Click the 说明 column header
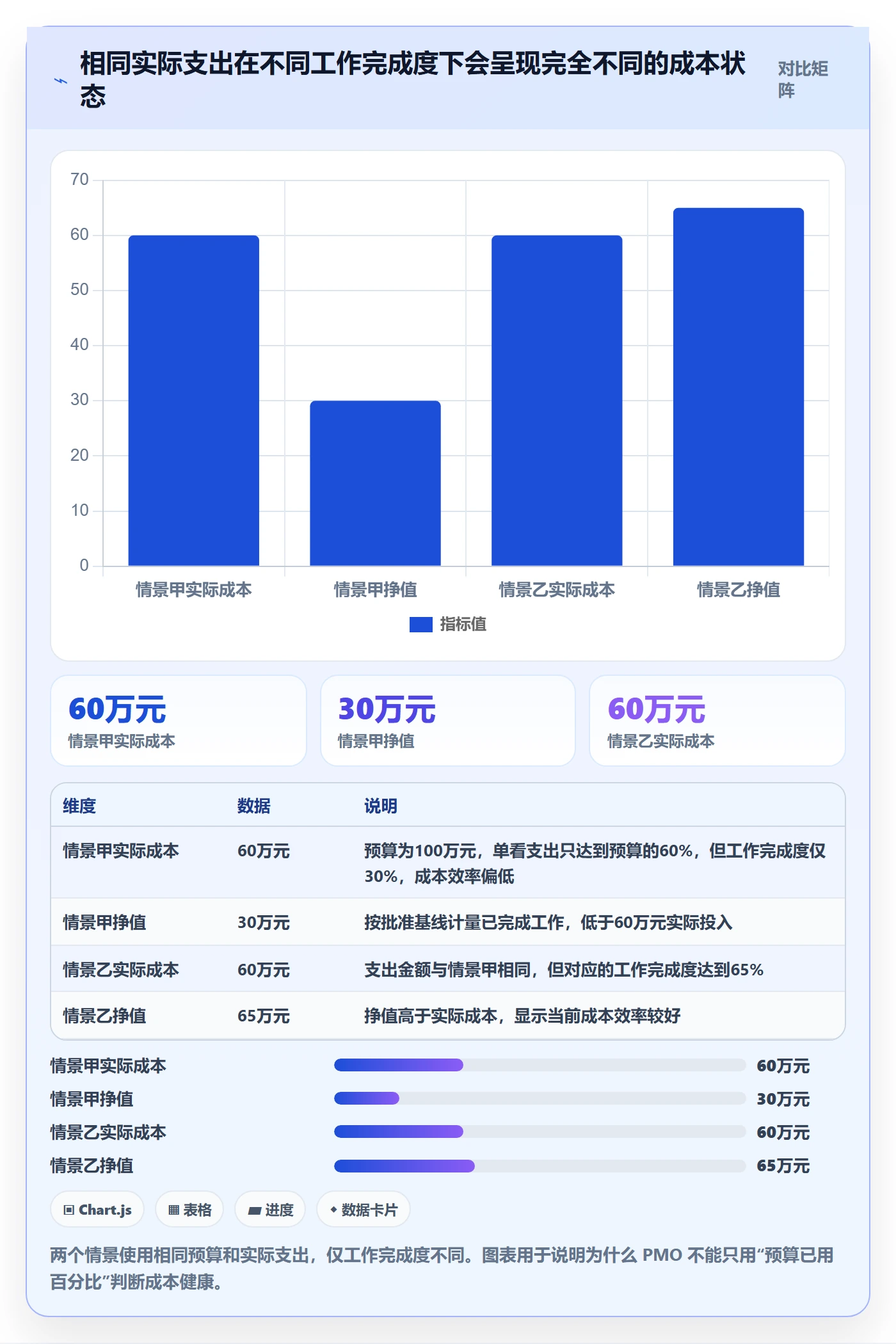Image resolution: width=896 pixels, height=1344 pixels. 381,806
